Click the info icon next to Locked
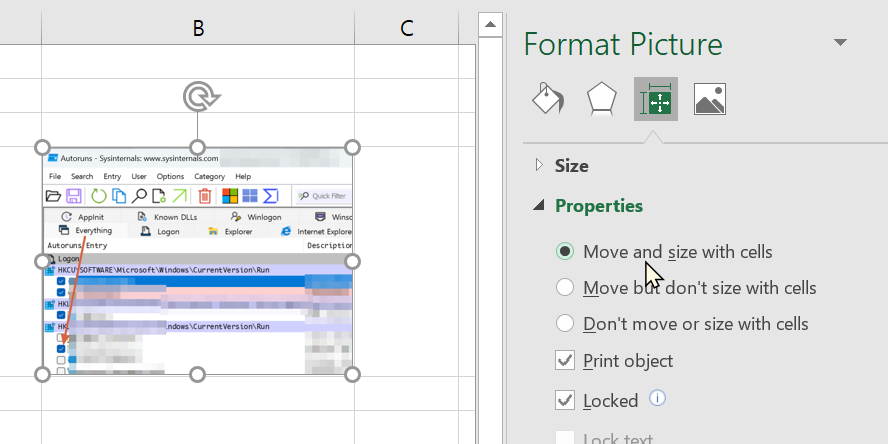 [657, 398]
